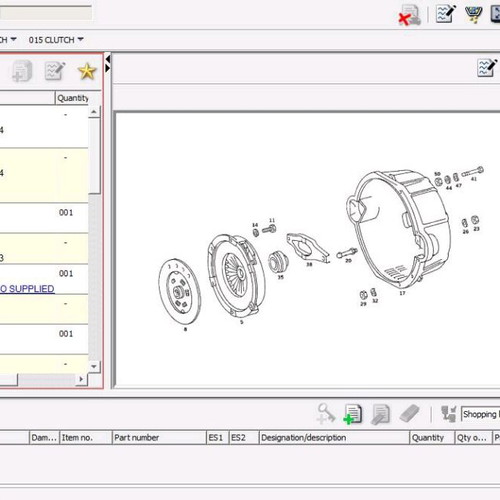This screenshot has width=500, height=500.
Task: Click the clutch disc drawing in diagram
Action: click(x=179, y=292)
